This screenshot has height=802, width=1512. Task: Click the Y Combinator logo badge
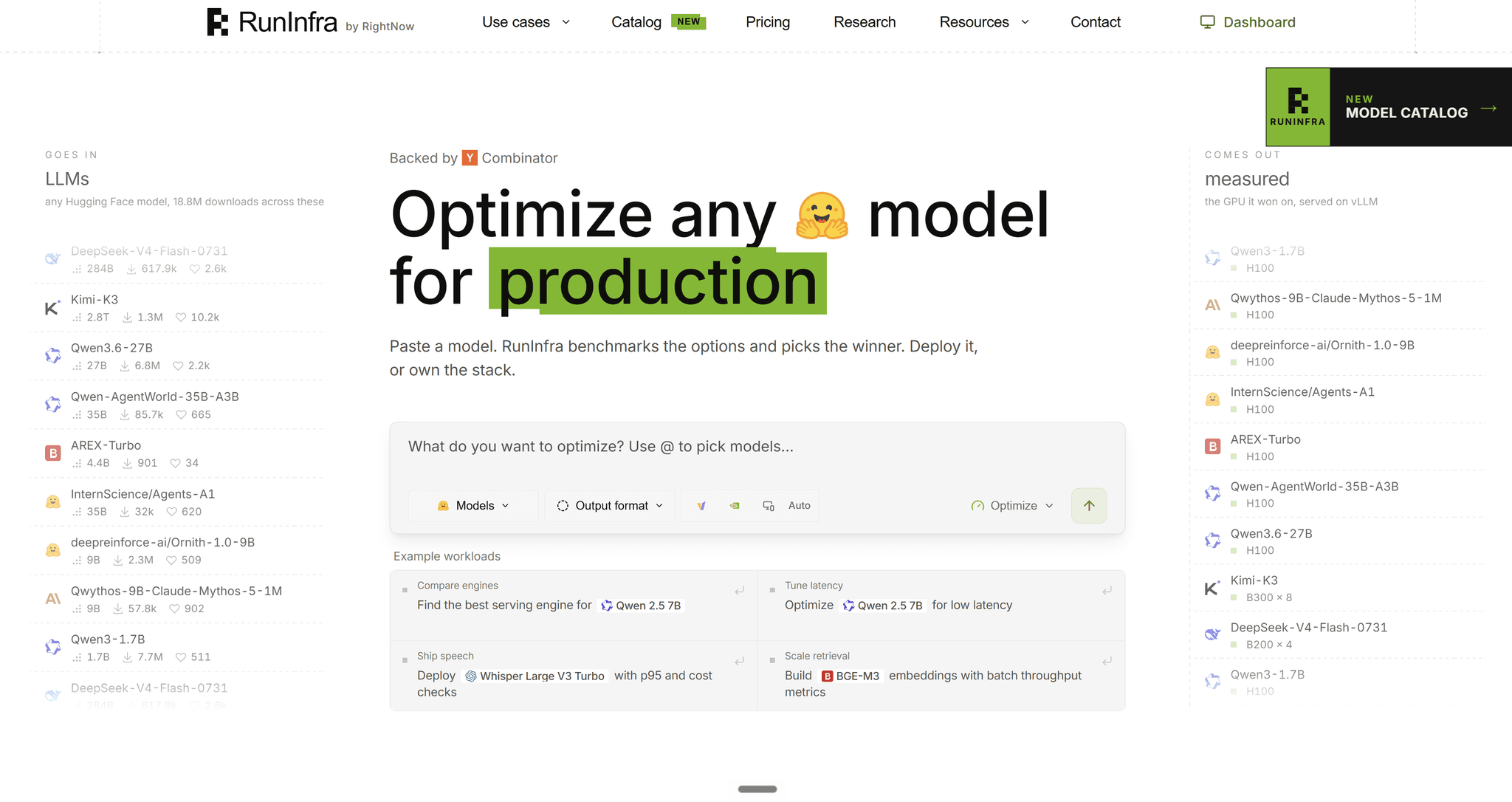tap(470, 158)
